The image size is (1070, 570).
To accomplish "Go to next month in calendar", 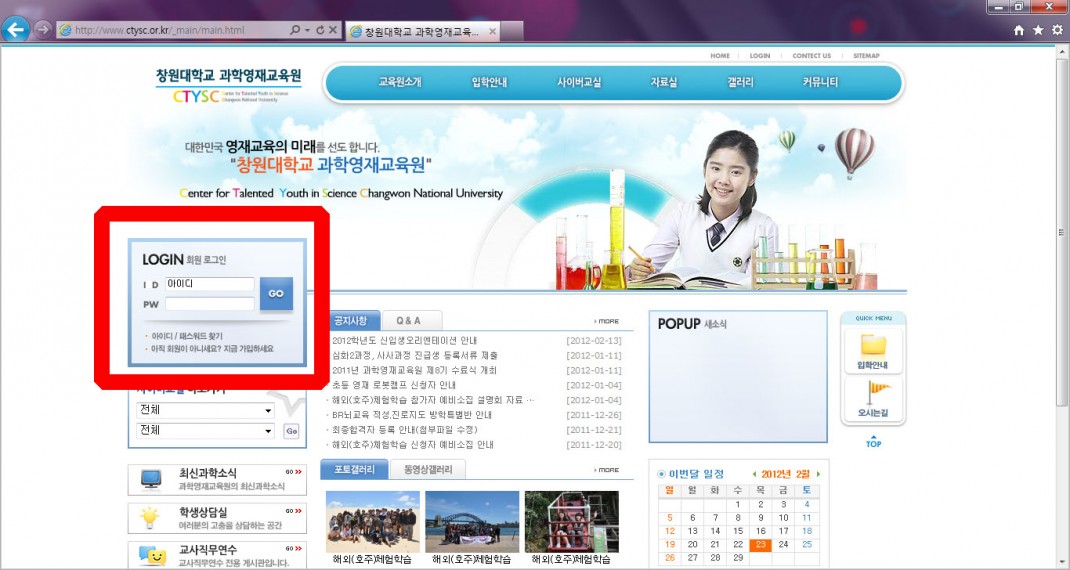I will click(818, 474).
